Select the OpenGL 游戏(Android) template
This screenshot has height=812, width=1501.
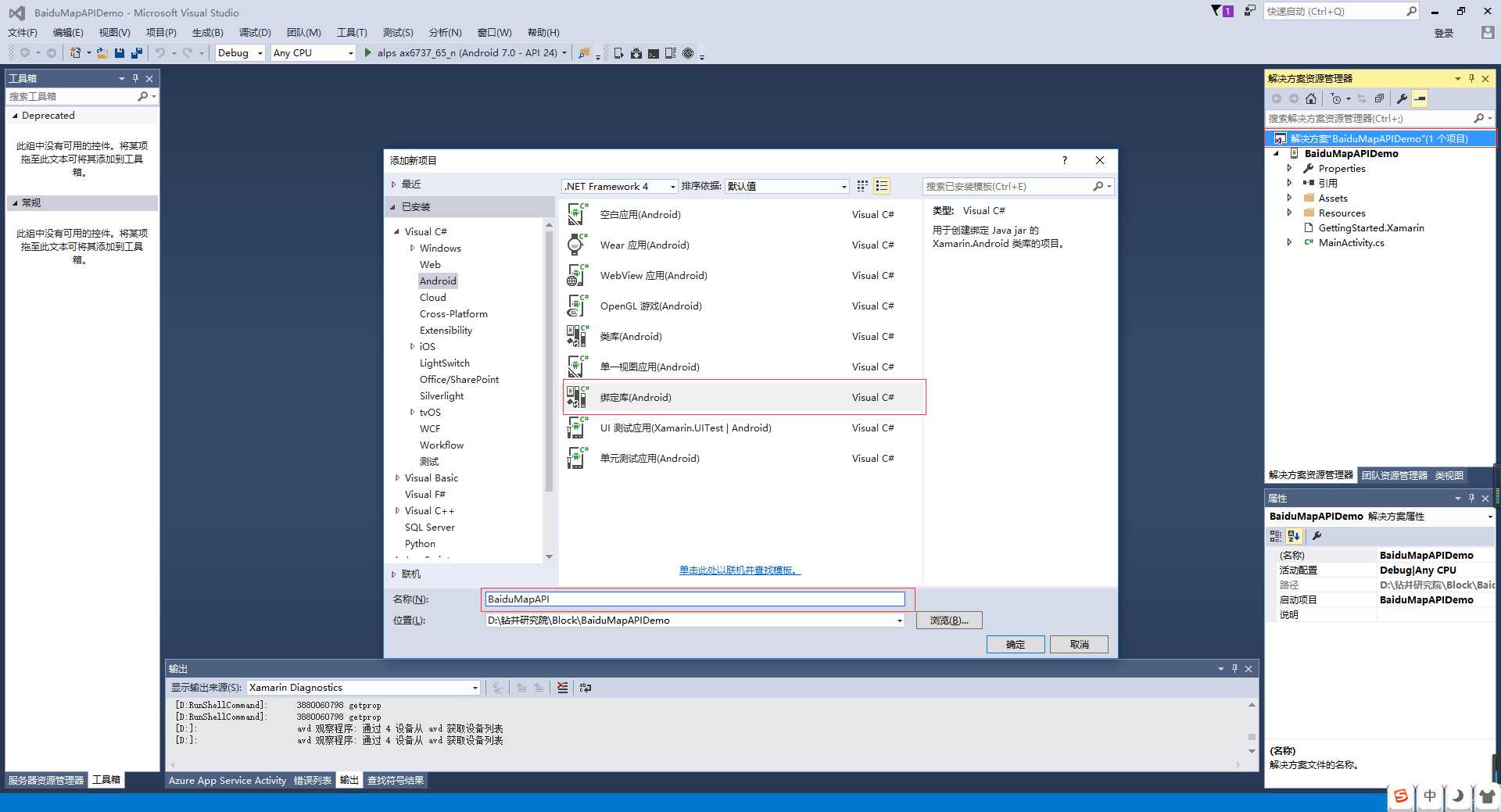(743, 306)
